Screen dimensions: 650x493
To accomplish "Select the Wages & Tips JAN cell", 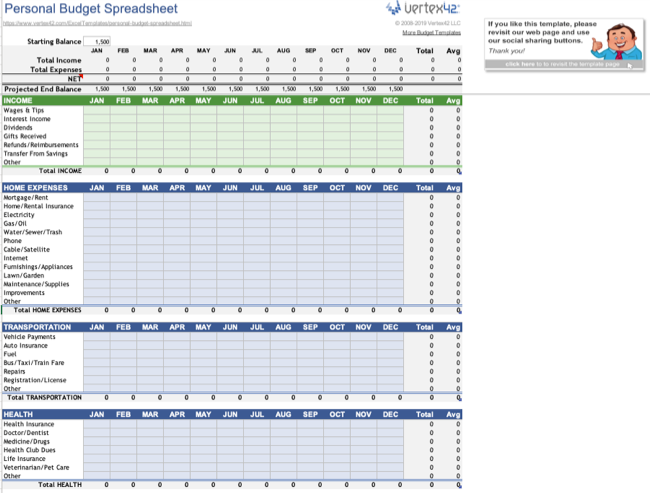I will 97,110.
